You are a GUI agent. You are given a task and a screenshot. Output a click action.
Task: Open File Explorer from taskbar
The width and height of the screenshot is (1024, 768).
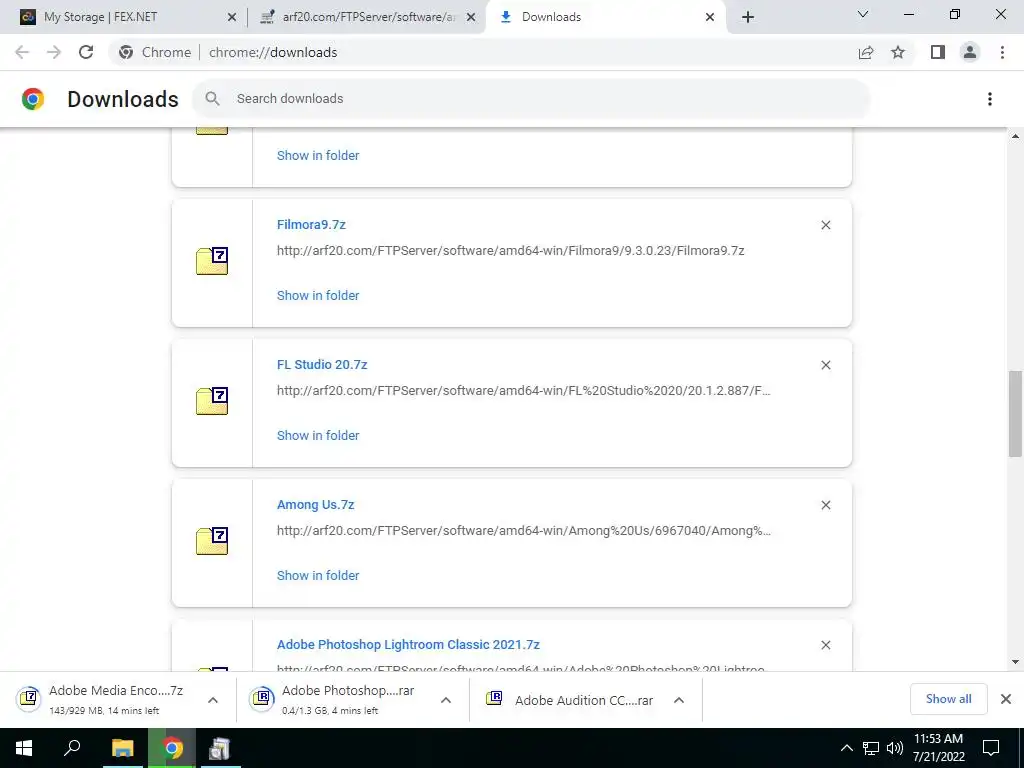(x=122, y=748)
